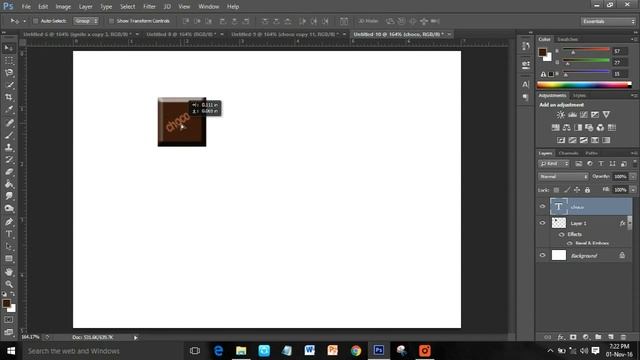Hide the Background layer
This screenshot has height=360, width=640.
click(x=542, y=255)
